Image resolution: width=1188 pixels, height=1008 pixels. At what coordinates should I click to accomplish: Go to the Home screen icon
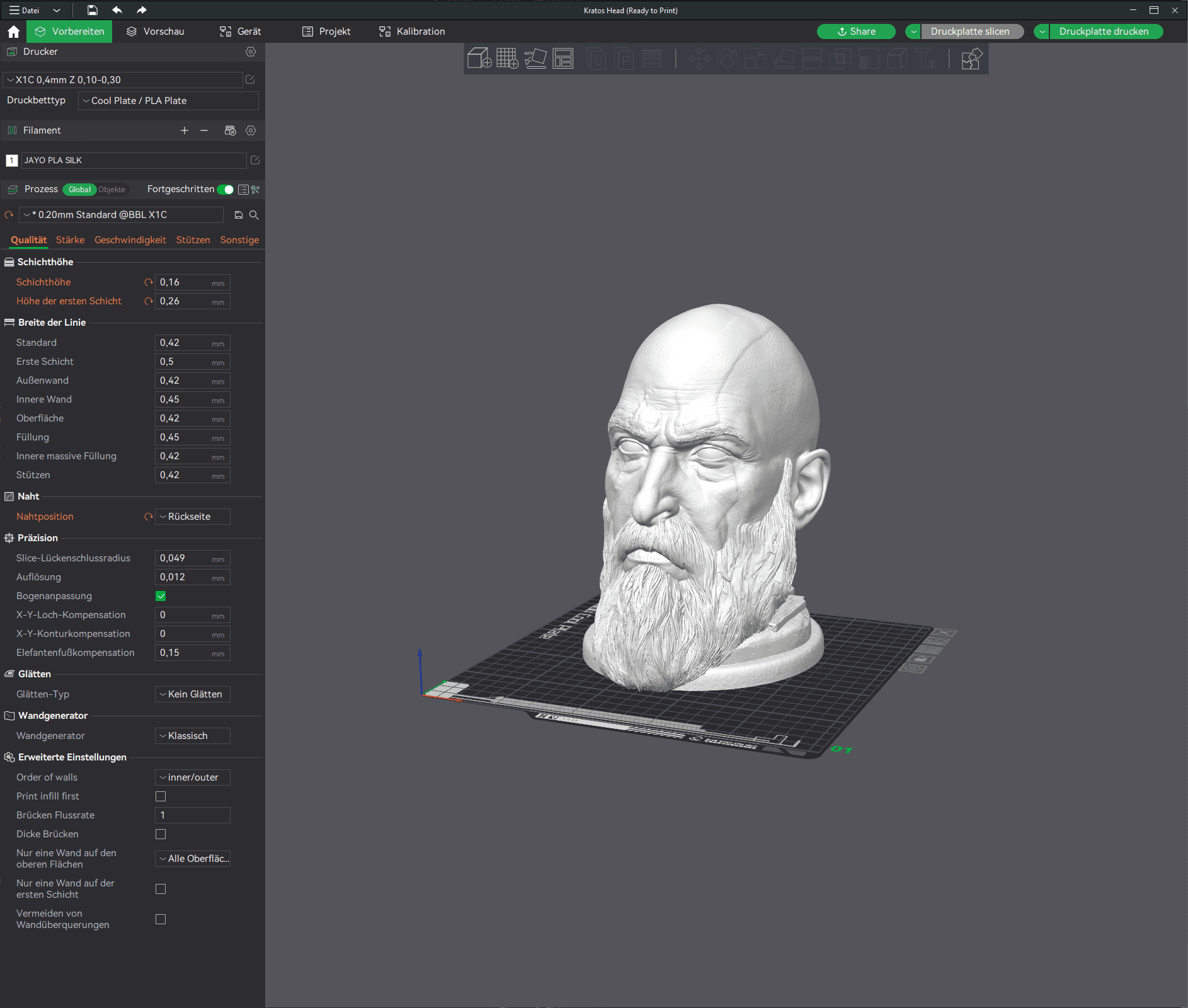pos(13,31)
